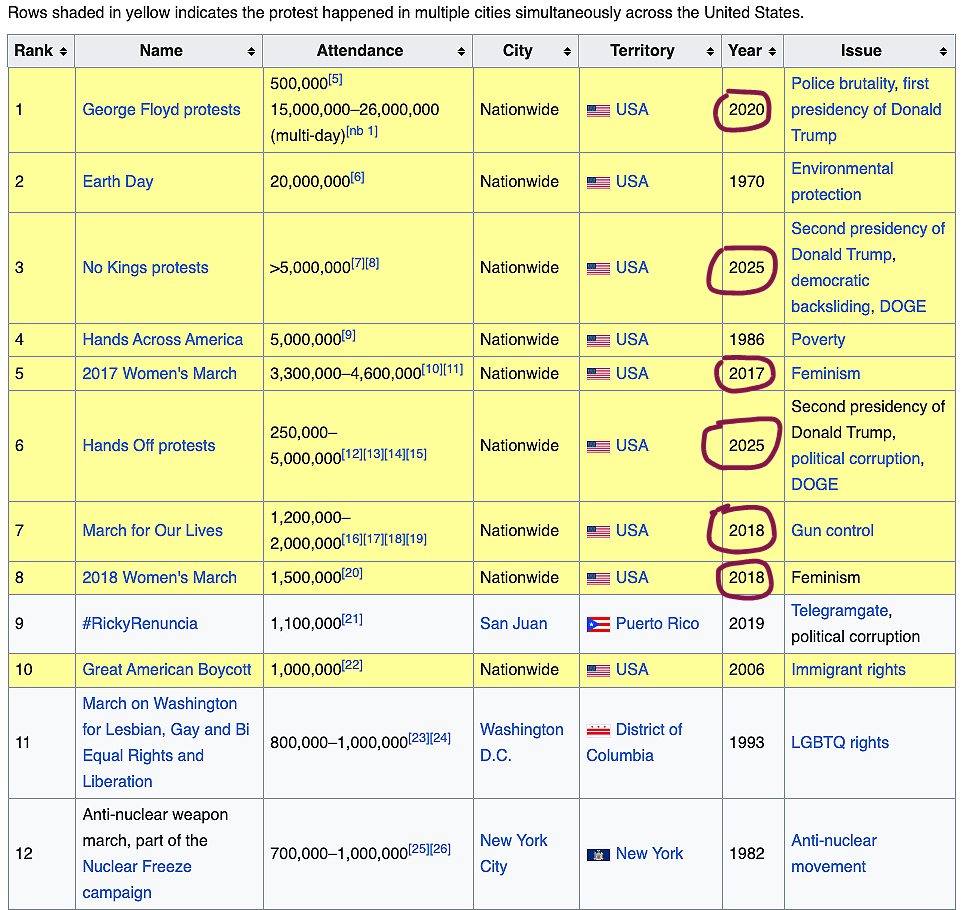The width and height of the screenshot is (964, 910).
Task: Click USA flag in Hands Across America row
Action: [x=598, y=341]
